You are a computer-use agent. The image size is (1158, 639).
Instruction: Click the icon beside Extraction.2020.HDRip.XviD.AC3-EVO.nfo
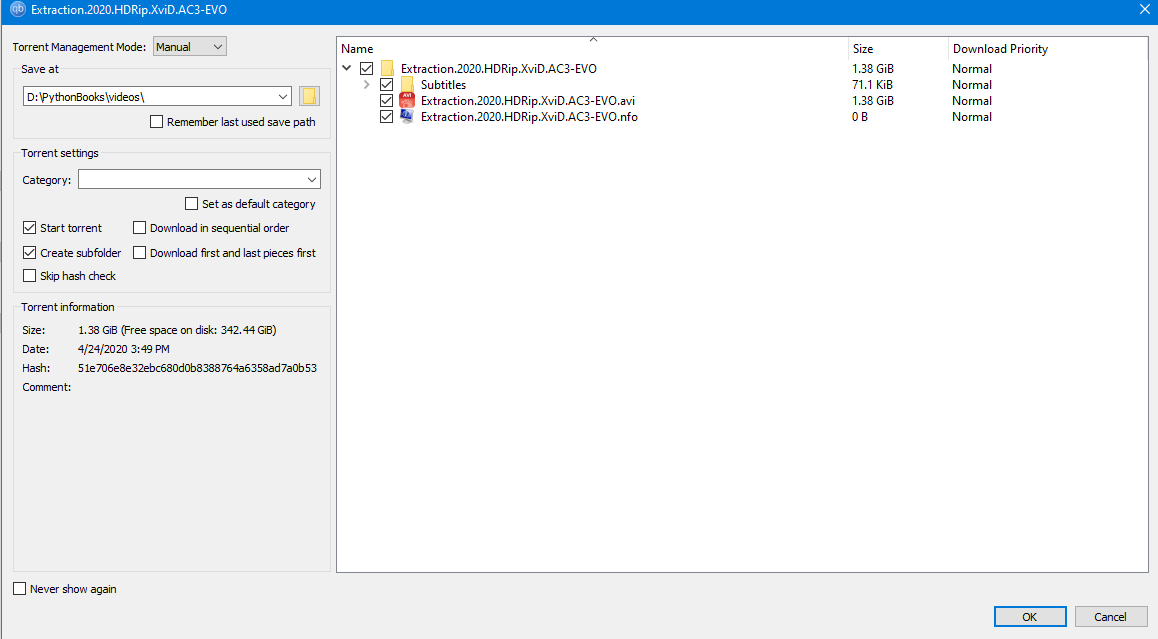(x=406, y=116)
